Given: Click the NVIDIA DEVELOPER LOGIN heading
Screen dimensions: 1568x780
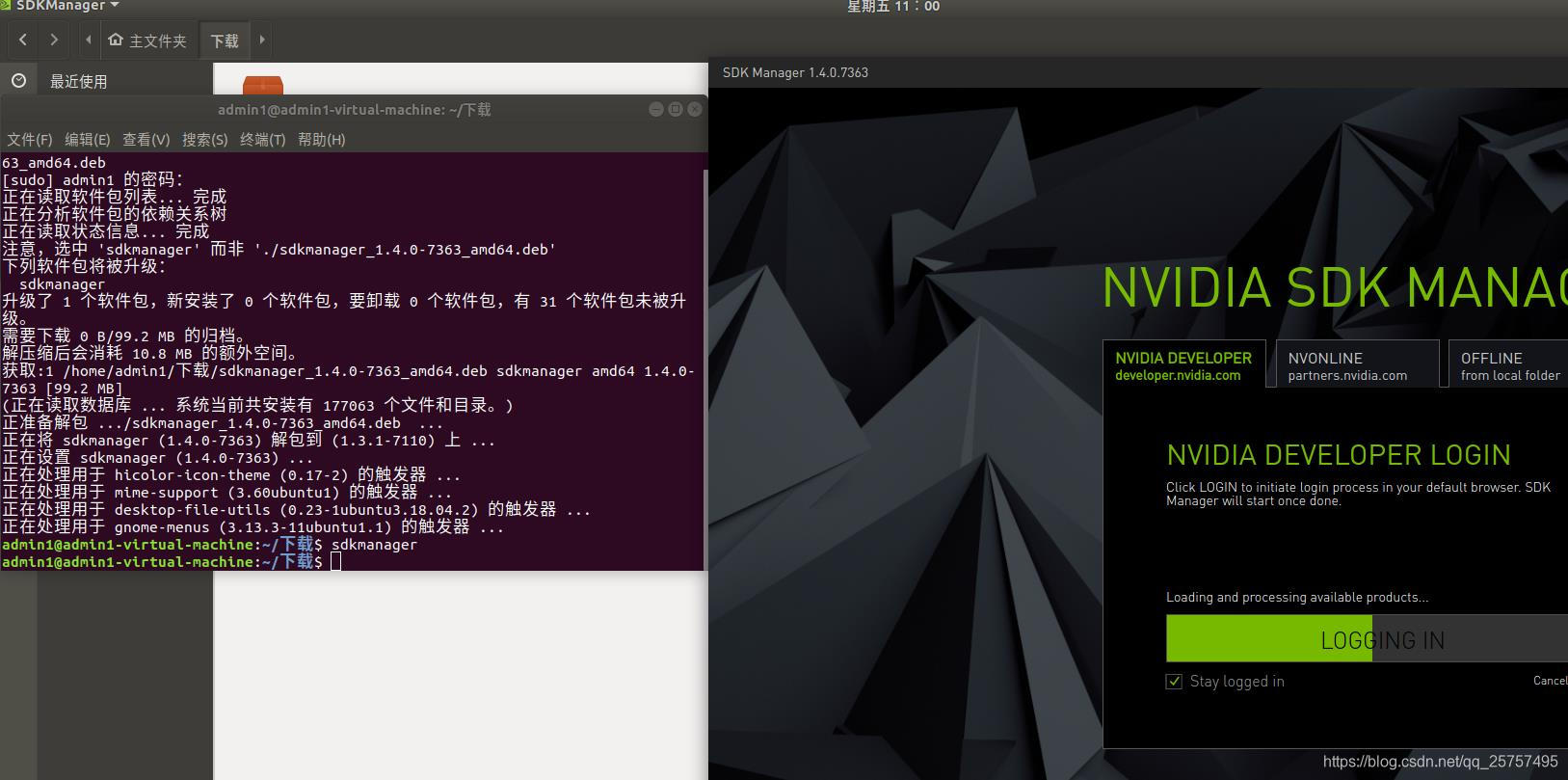Looking at the screenshot, I should [x=1339, y=455].
